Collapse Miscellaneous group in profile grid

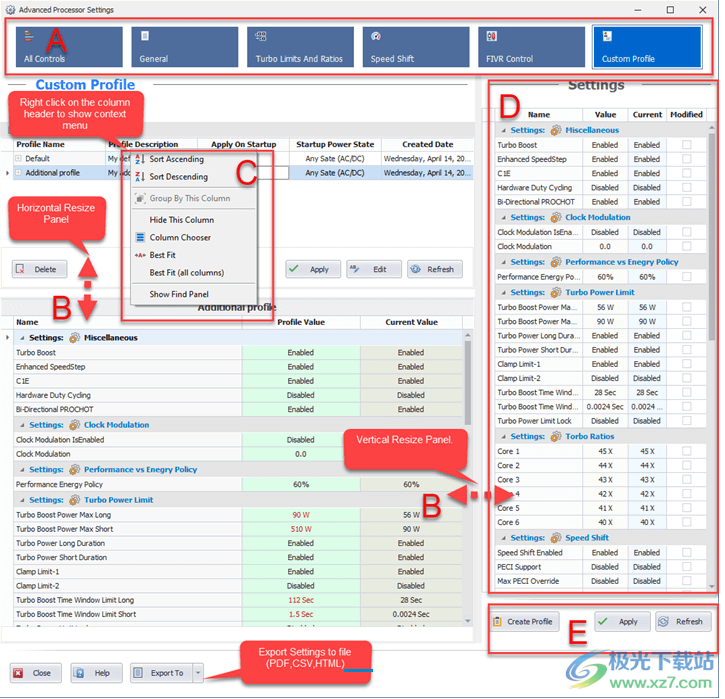coord(22,338)
